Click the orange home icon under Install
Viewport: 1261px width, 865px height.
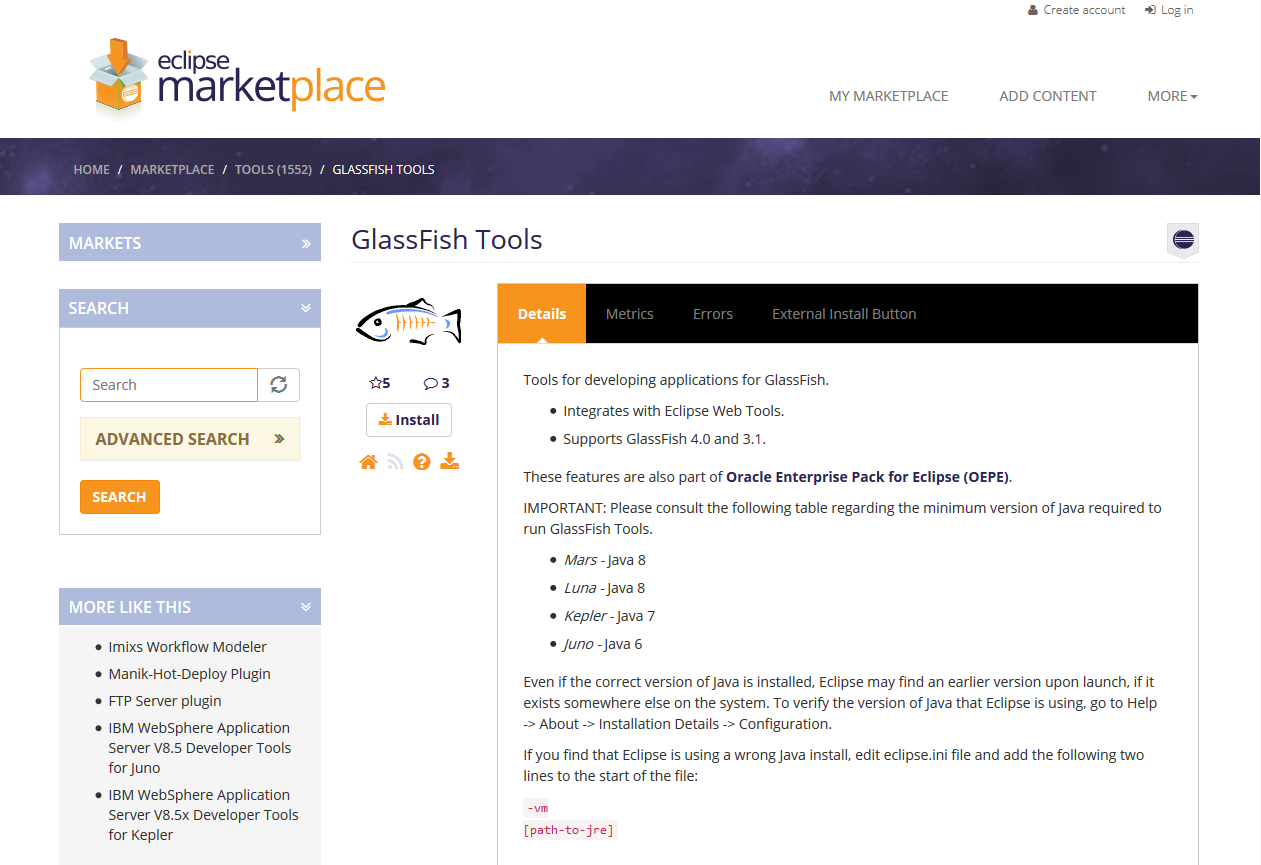[x=368, y=462]
